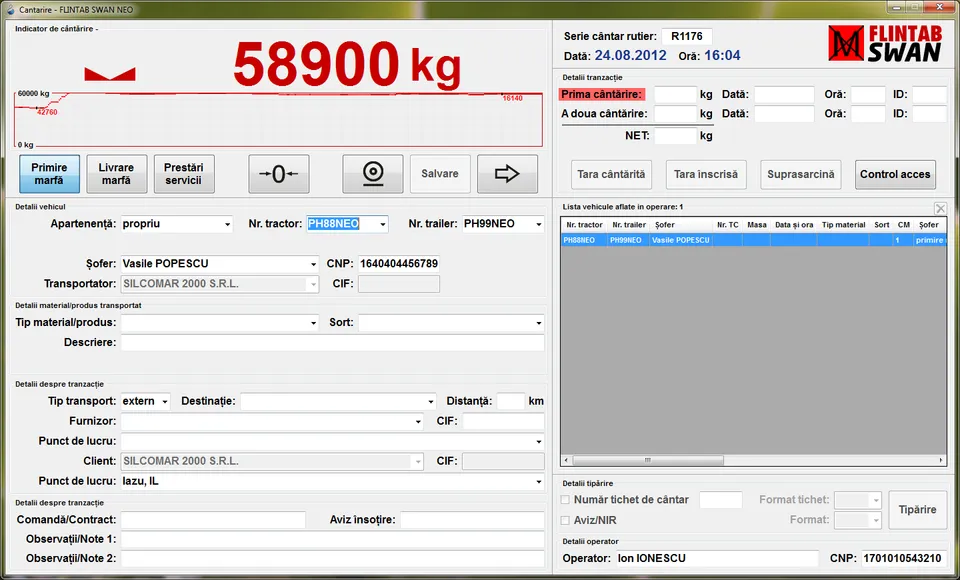Open Tip material/produs dropdown
This screenshot has width=960, height=580.
313,323
